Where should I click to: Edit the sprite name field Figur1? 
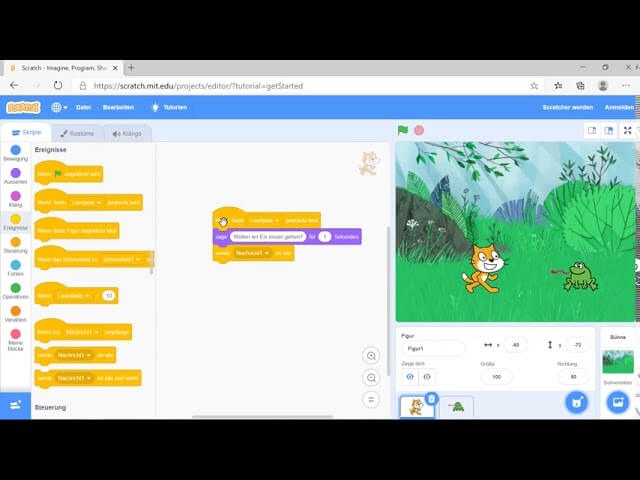[433, 349]
